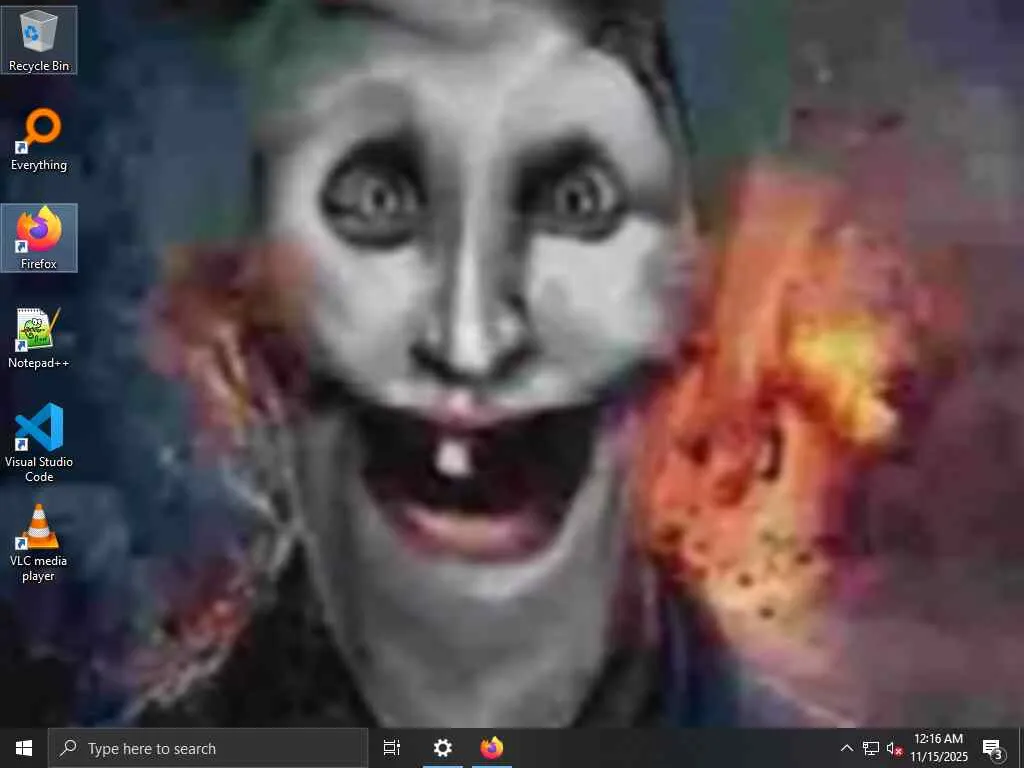
Task: Open the clock showing 12:16 AM
Action: (938, 748)
